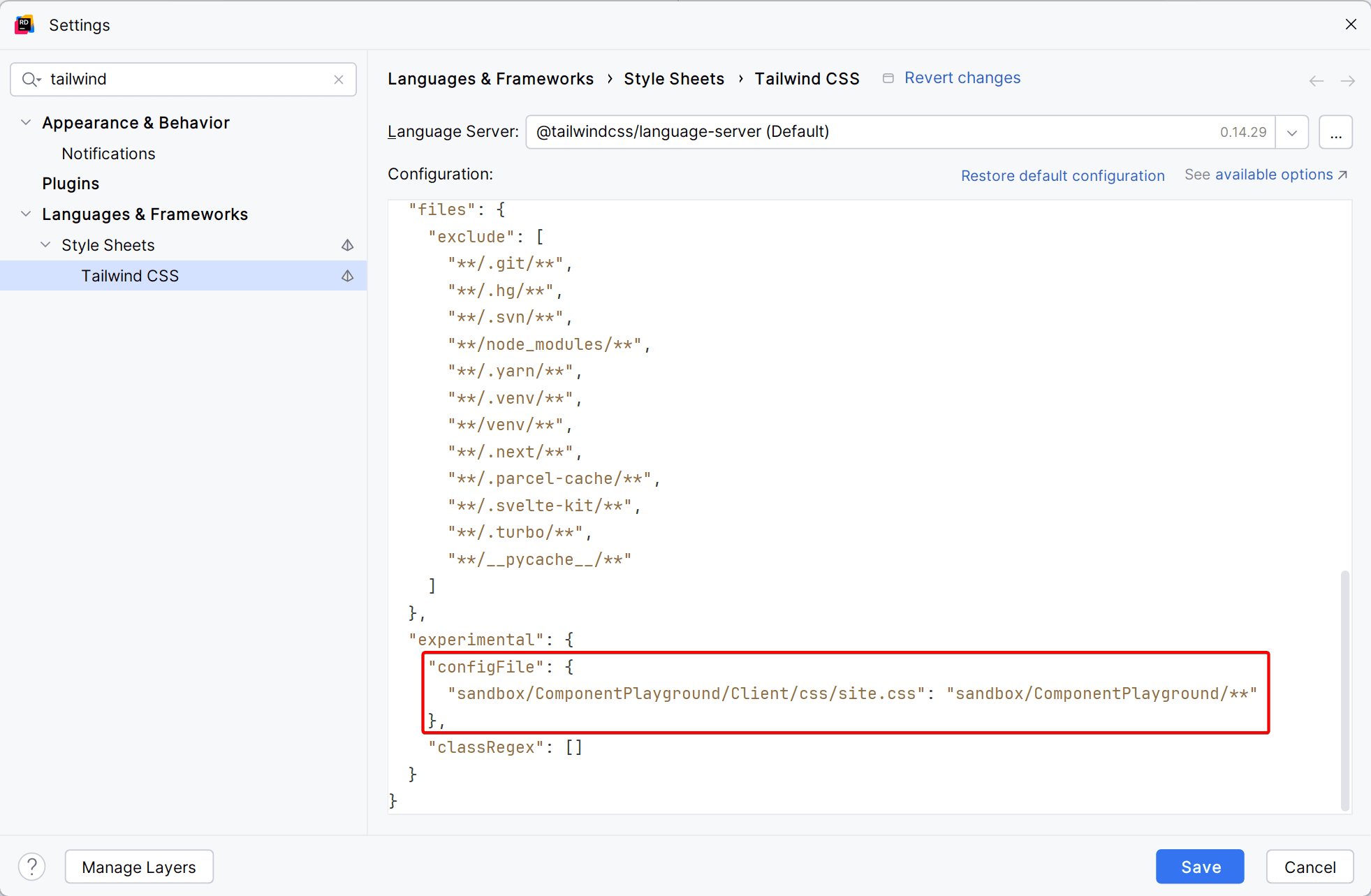
Task: Click the Rider app icon in the title bar
Action: coord(24,25)
